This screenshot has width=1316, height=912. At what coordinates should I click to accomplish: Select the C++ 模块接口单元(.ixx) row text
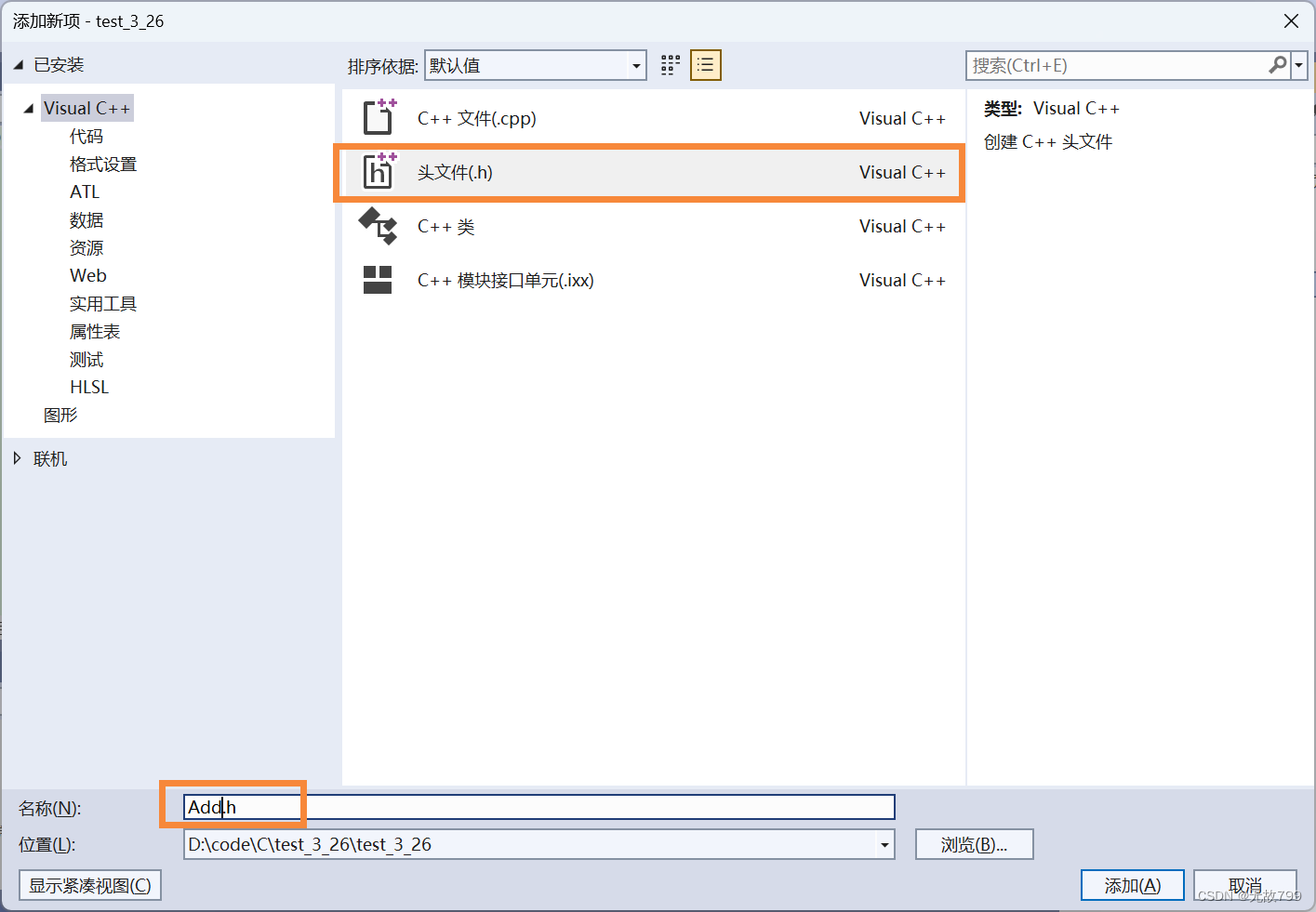click(x=506, y=280)
